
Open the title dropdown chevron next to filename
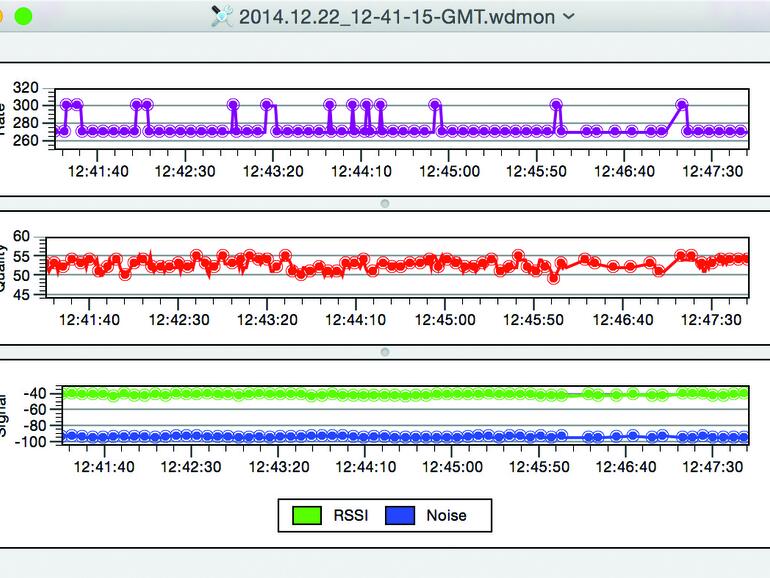point(568,17)
